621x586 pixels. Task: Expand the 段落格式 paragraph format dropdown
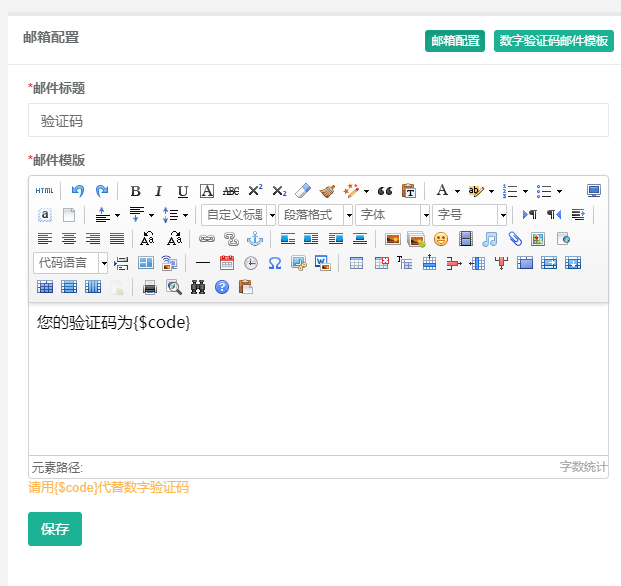[315, 215]
